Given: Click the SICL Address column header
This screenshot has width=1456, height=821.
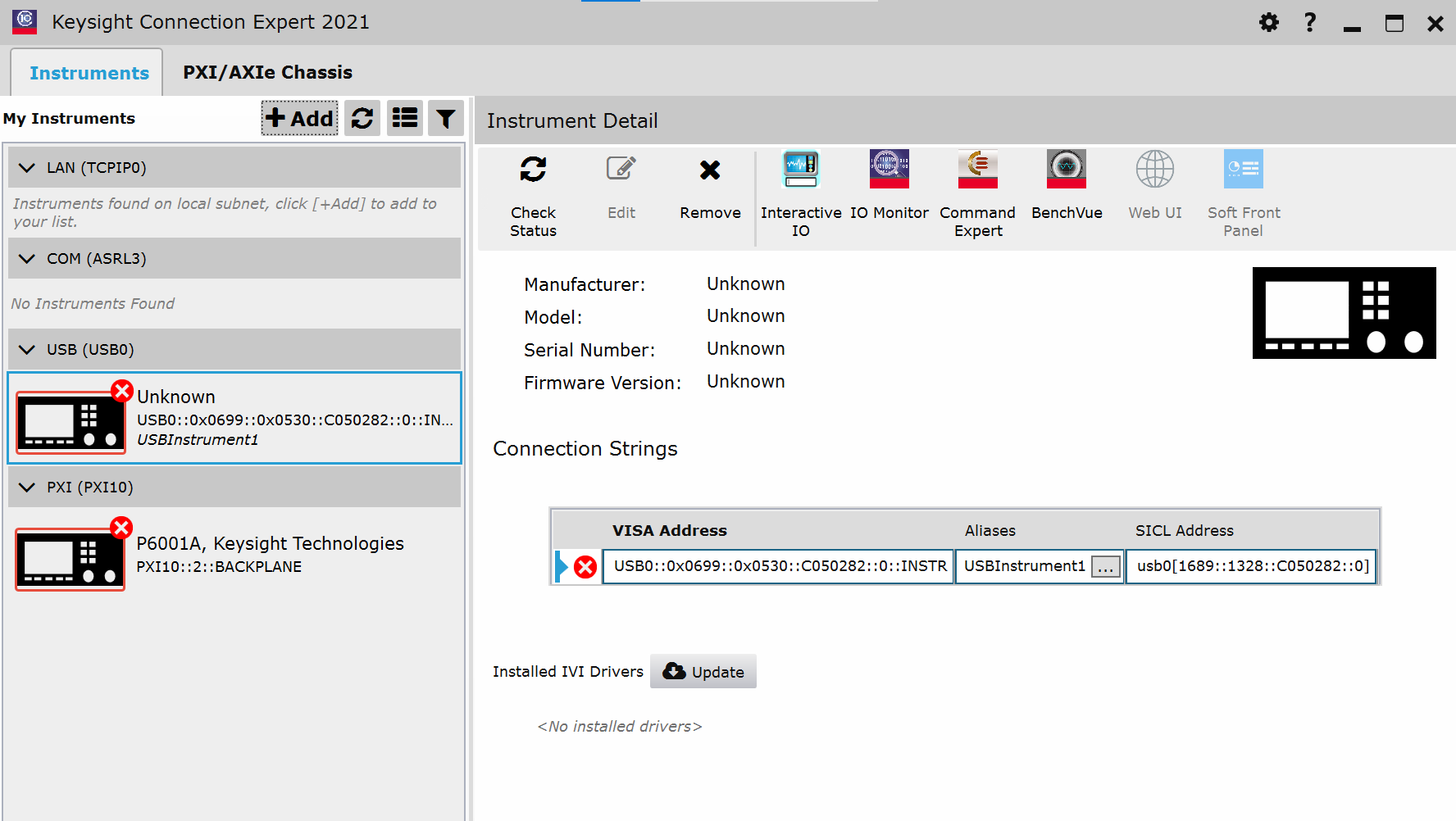Looking at the screenshot, I should 1184,530.
